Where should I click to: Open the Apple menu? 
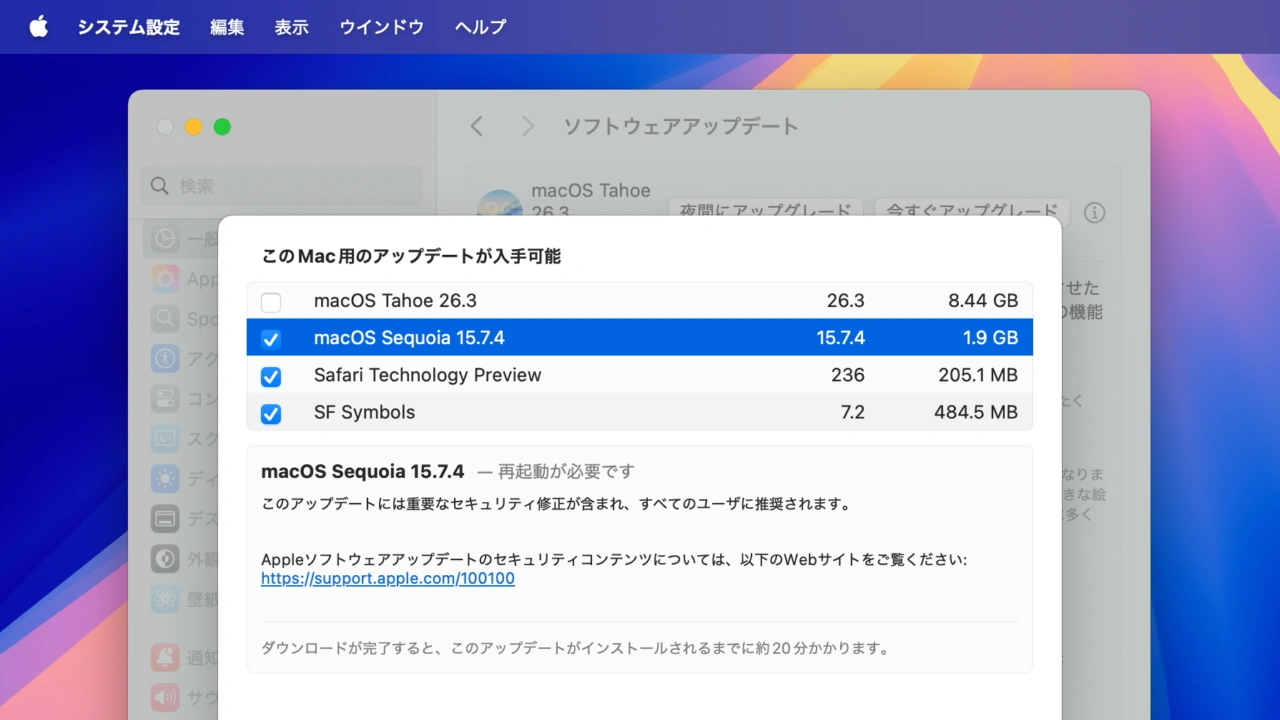click(x=38, y=27)
